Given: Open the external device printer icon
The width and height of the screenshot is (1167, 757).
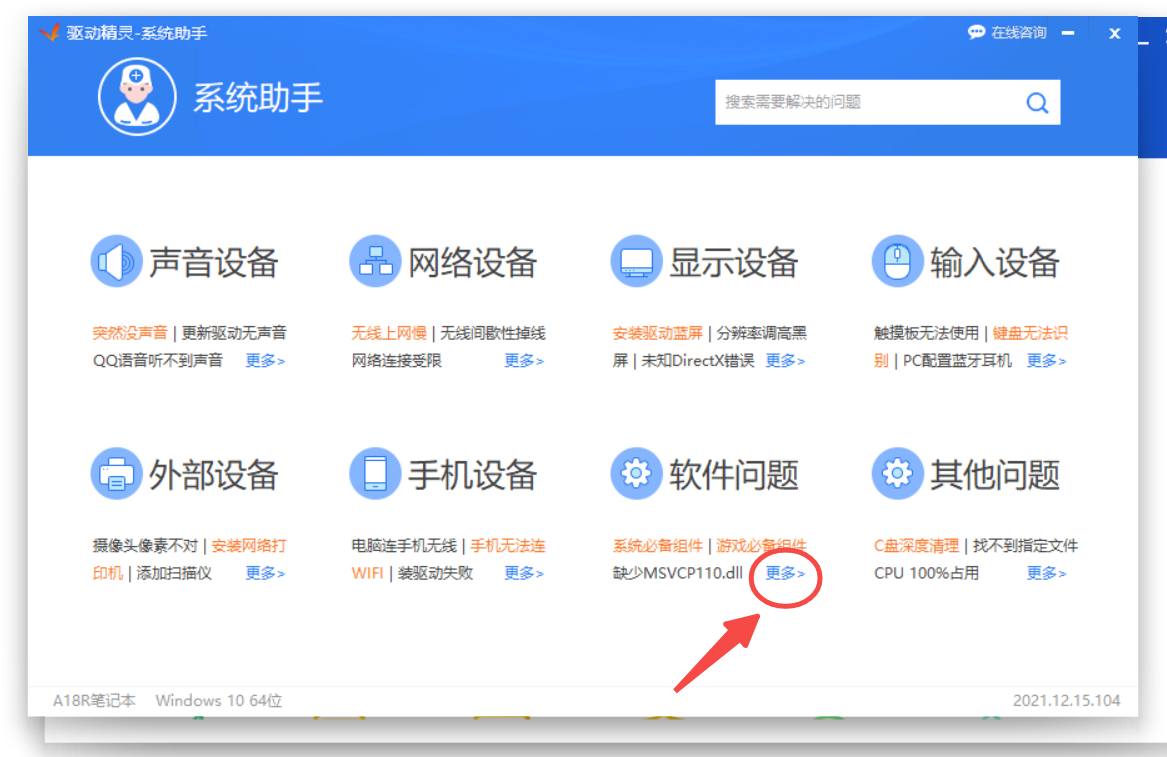Looking at the screenshot, I should (116, 474).
